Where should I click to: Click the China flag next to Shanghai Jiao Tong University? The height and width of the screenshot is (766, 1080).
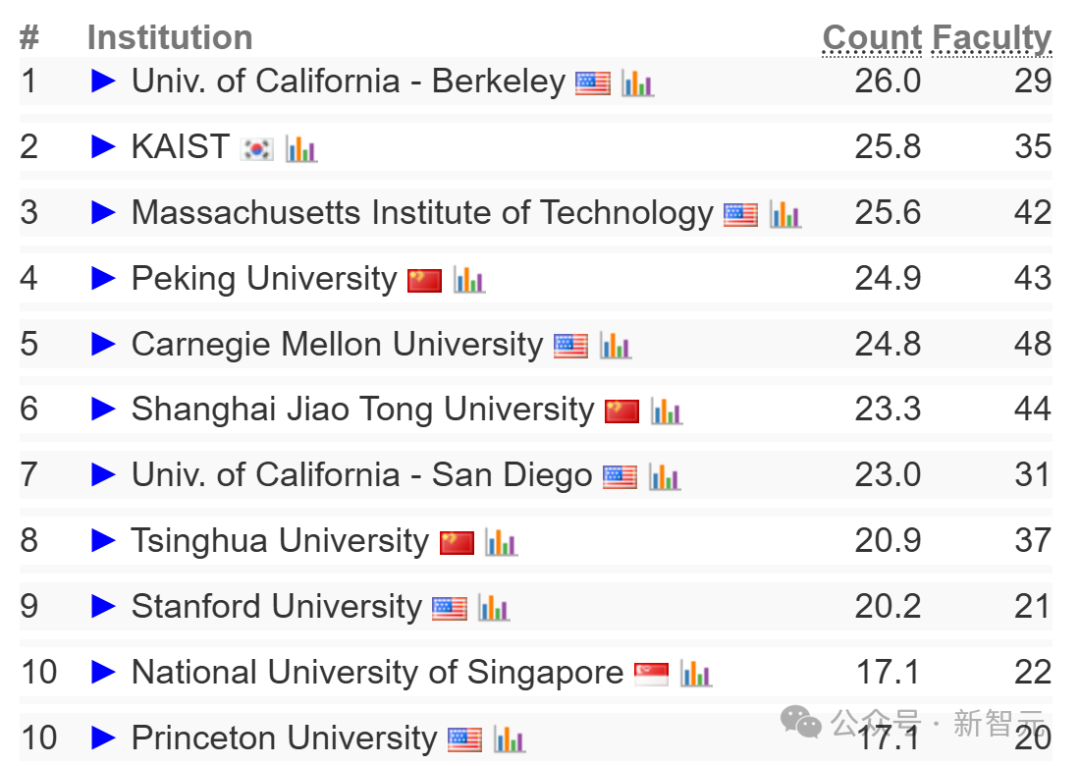pyautogui.click(x=621, y=410)
